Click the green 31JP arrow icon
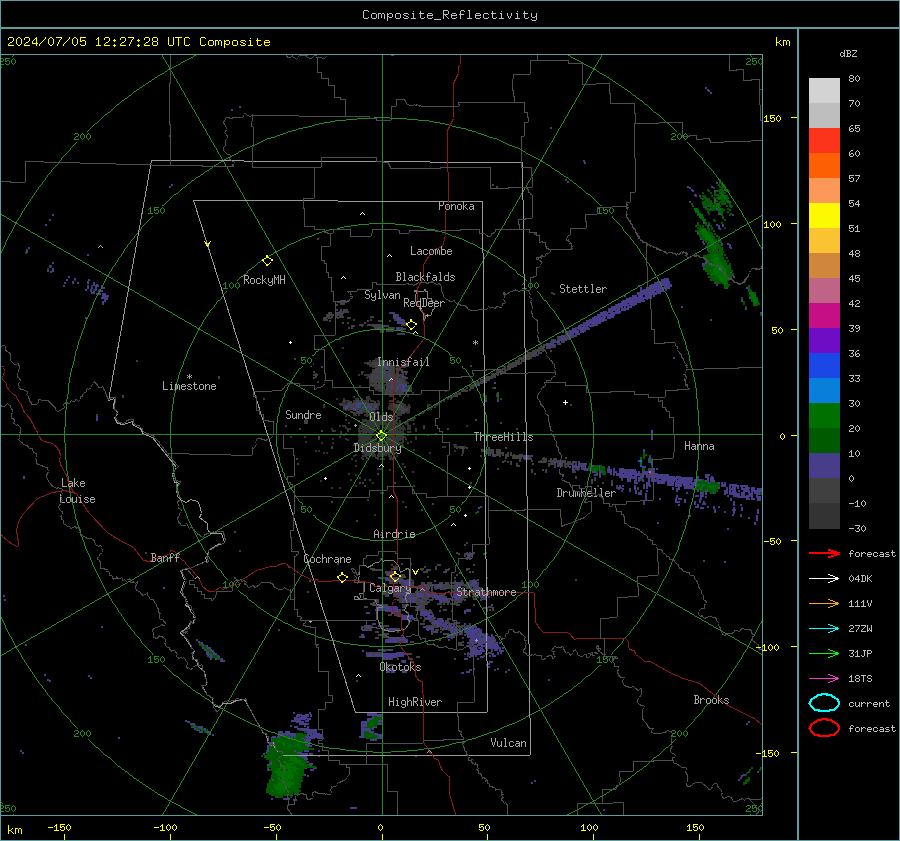Viewport: 900px width, 841px height. (824, 653)
